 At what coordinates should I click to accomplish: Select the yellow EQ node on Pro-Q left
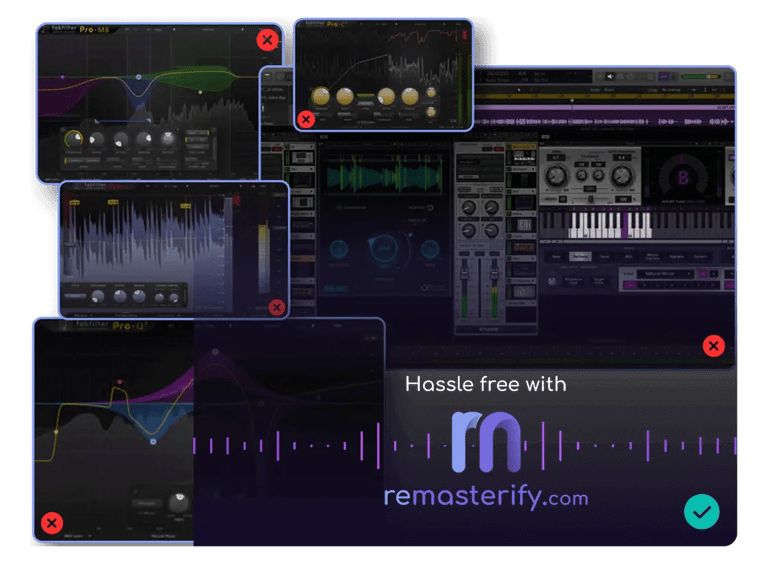(56, 432)
